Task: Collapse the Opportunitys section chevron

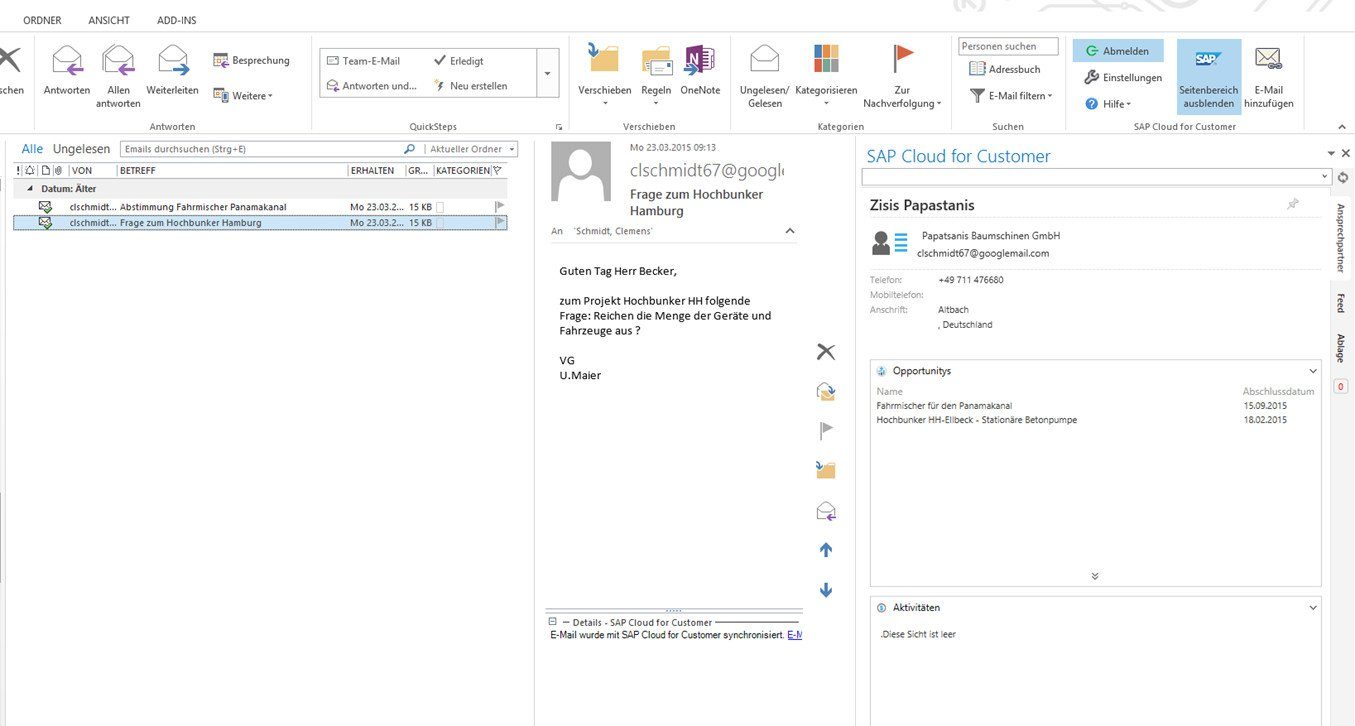Action: 1313,371
